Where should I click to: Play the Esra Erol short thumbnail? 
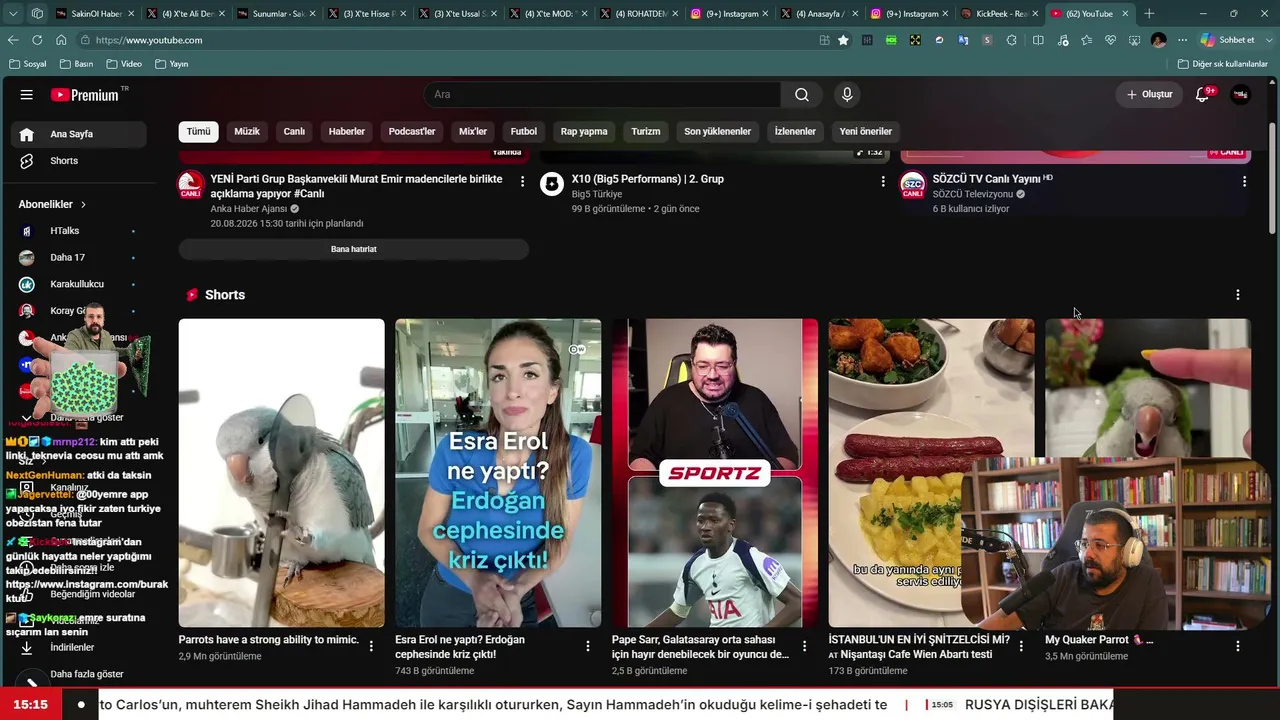coord(498,473)
